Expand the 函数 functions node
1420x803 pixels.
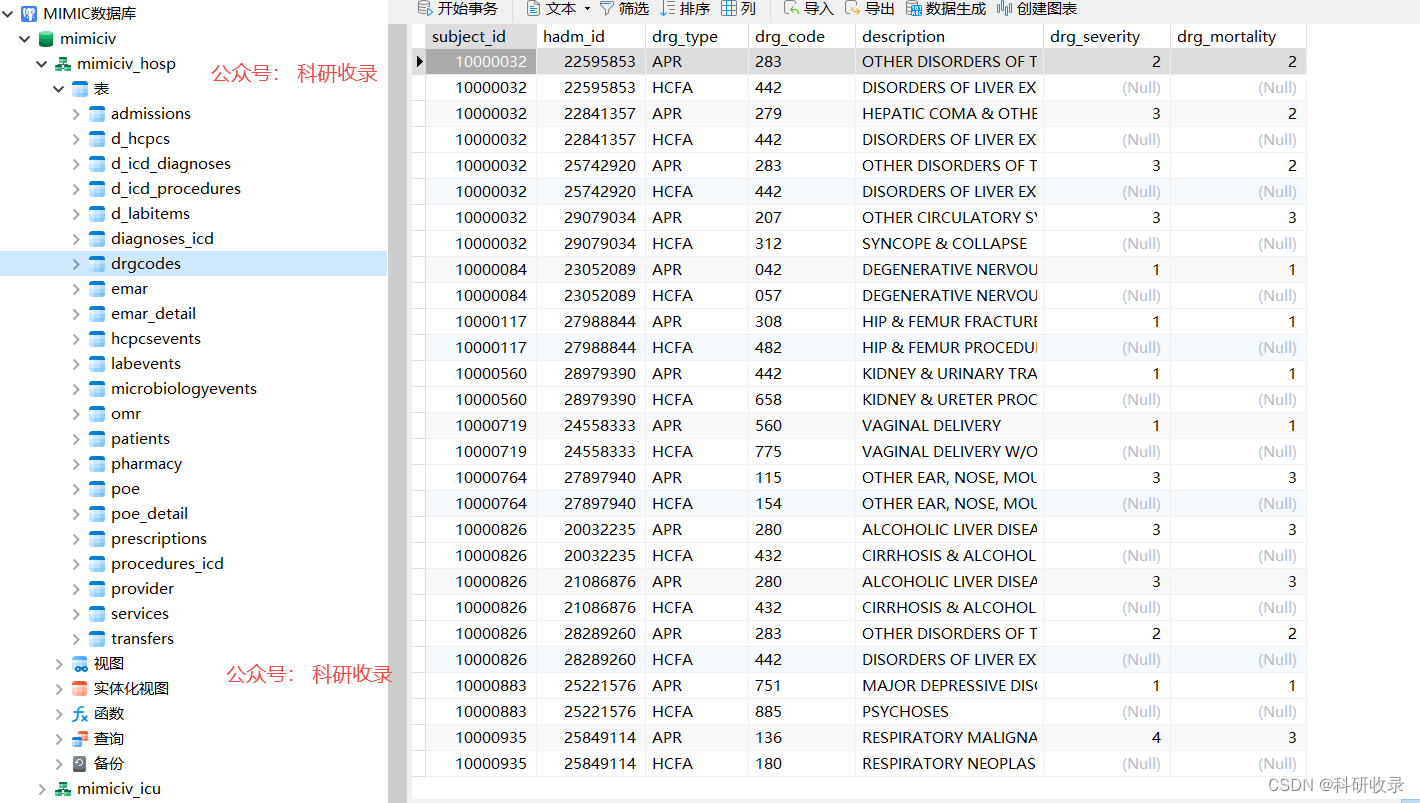tap(59, 714)
